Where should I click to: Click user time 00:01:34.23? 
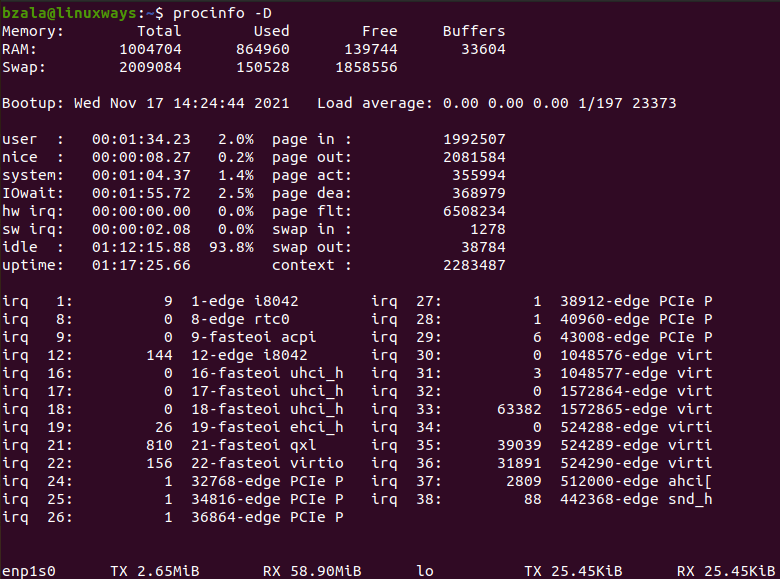(x=141, y=139)
